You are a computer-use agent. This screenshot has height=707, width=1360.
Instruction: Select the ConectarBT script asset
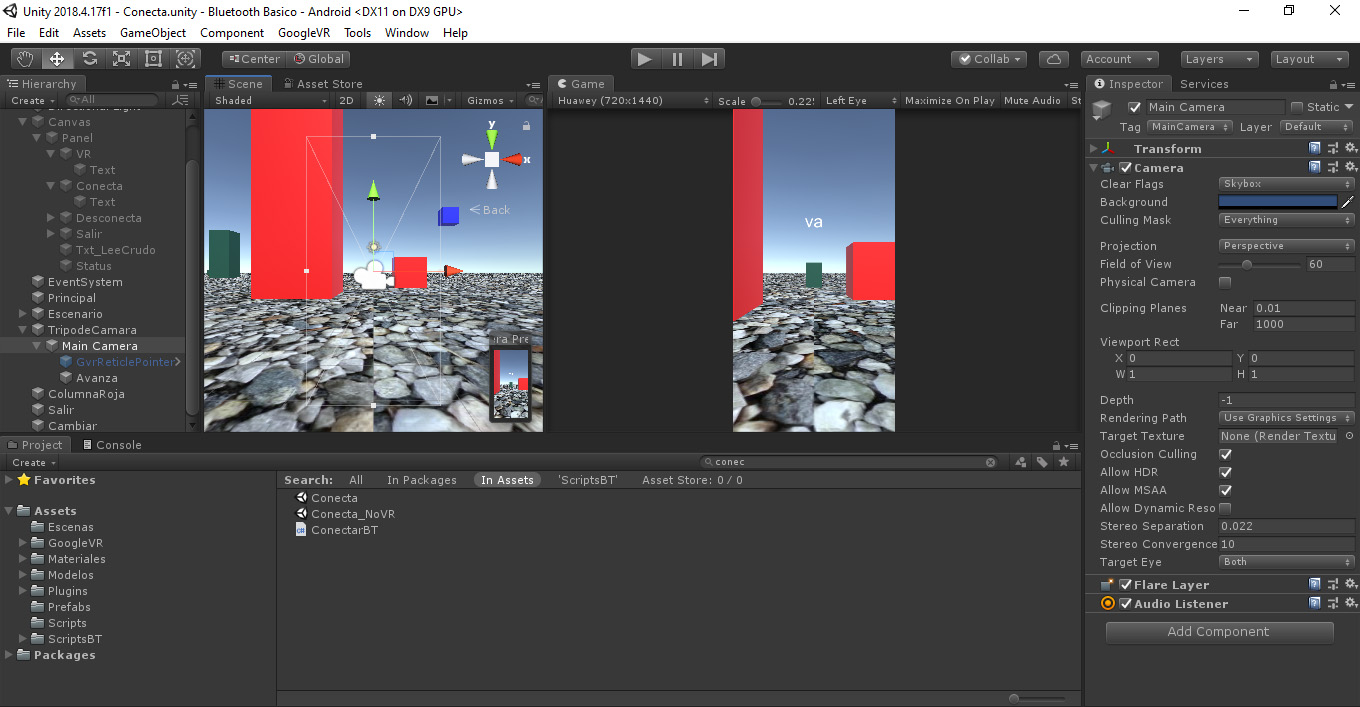tap(344, 530)
